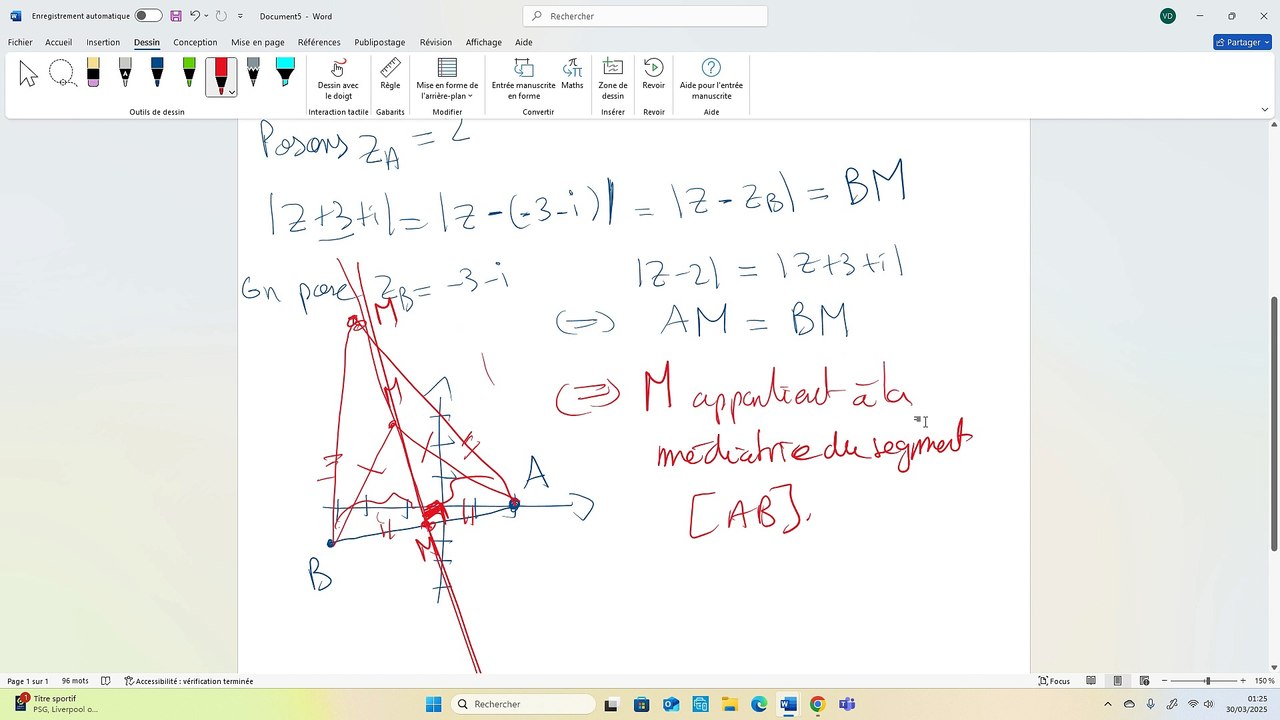Click the zoom slider handle
The image size is (1280, 720).
1207,681
